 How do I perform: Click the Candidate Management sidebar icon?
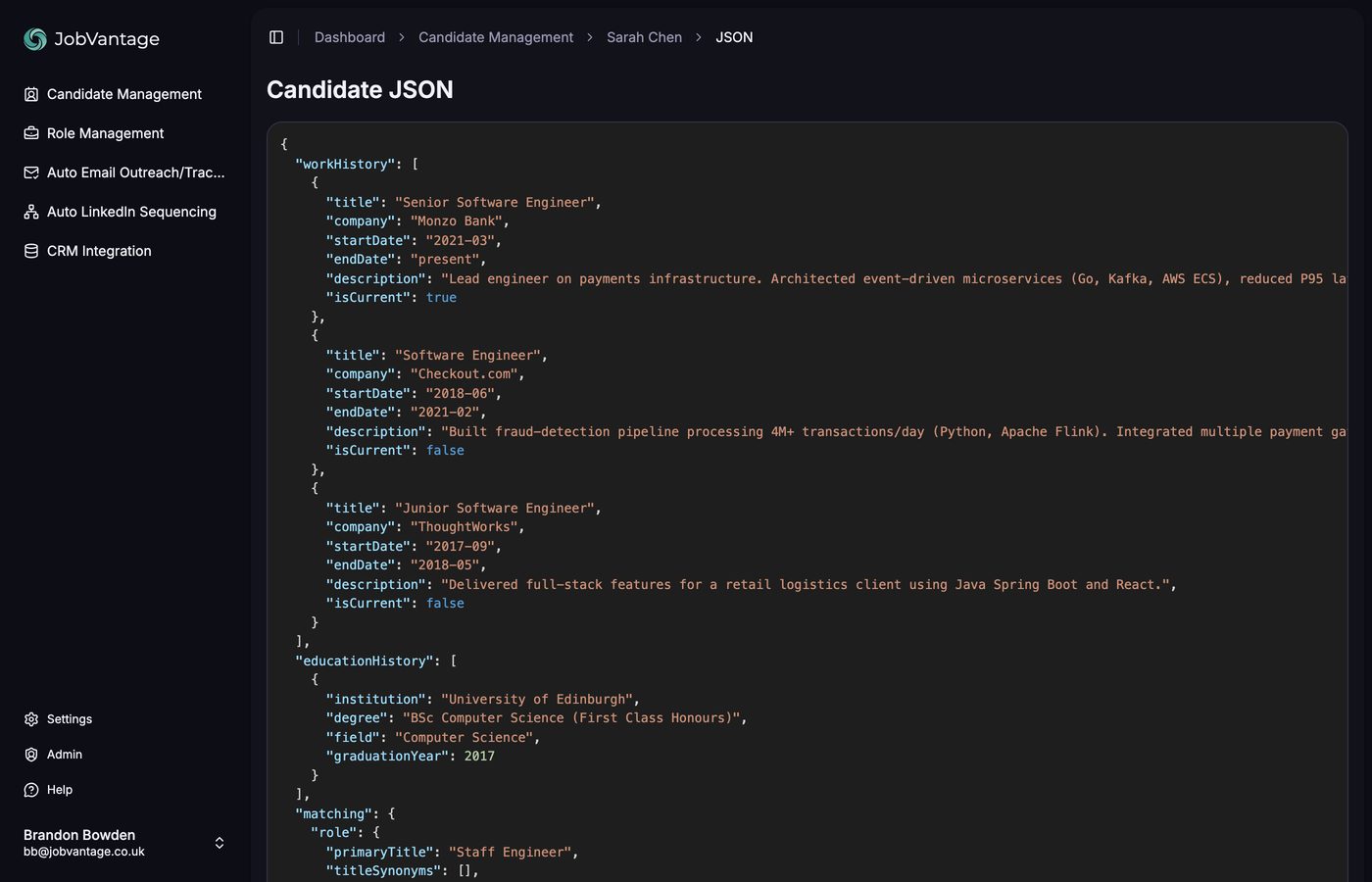click(x=31, y=94)
